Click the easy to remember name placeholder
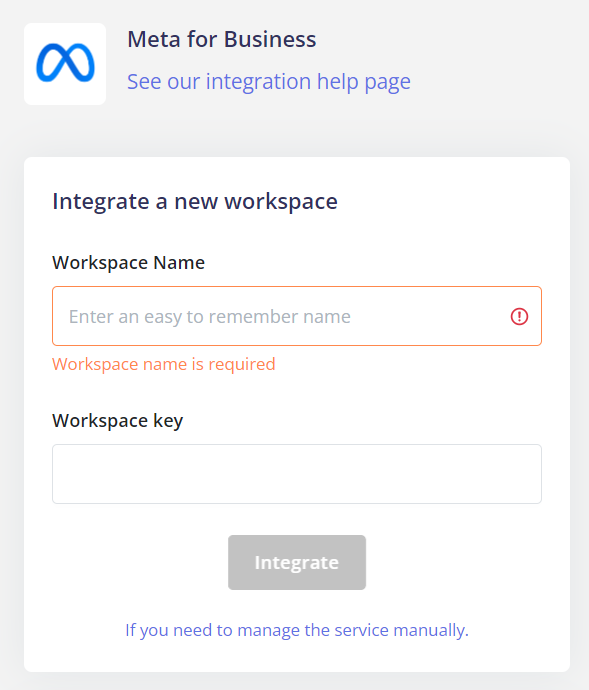 click(x=210, y=316)
